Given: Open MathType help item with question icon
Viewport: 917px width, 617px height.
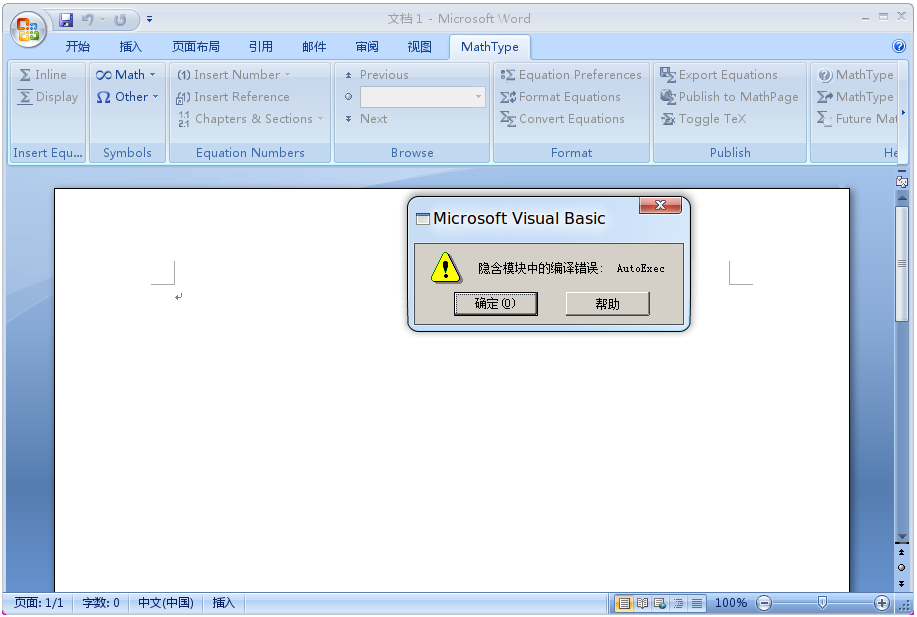Looking at the screenshot, I should [x=856, y=75].
